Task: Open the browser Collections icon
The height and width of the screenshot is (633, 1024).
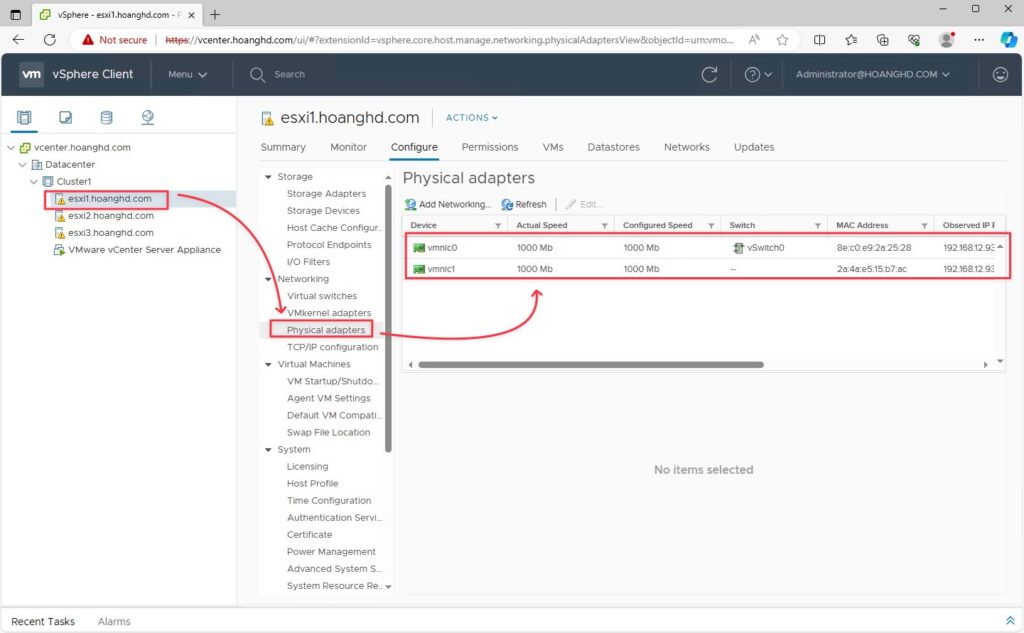Action: click(x=882, y=40)
